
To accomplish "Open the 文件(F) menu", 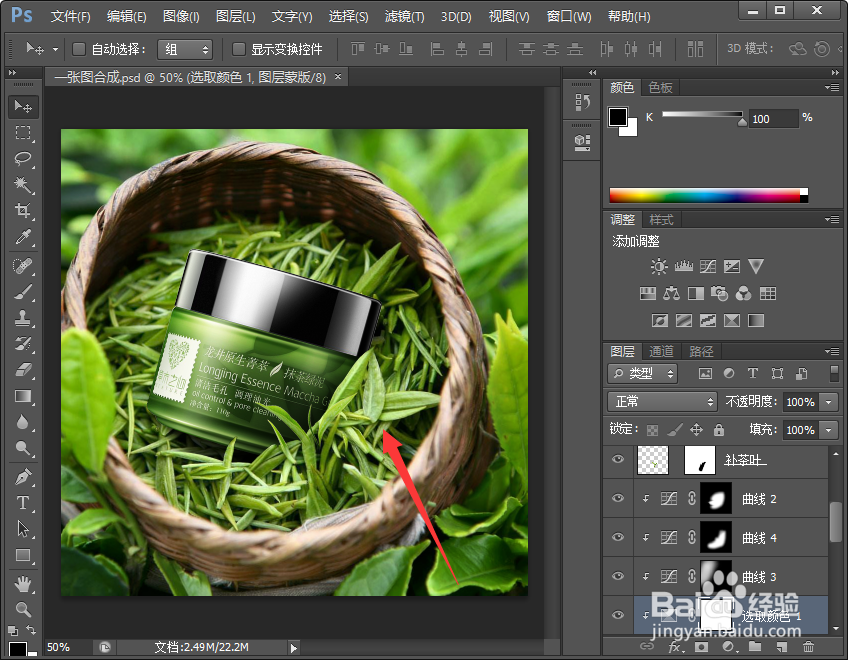I will click(x=70, y=17).
